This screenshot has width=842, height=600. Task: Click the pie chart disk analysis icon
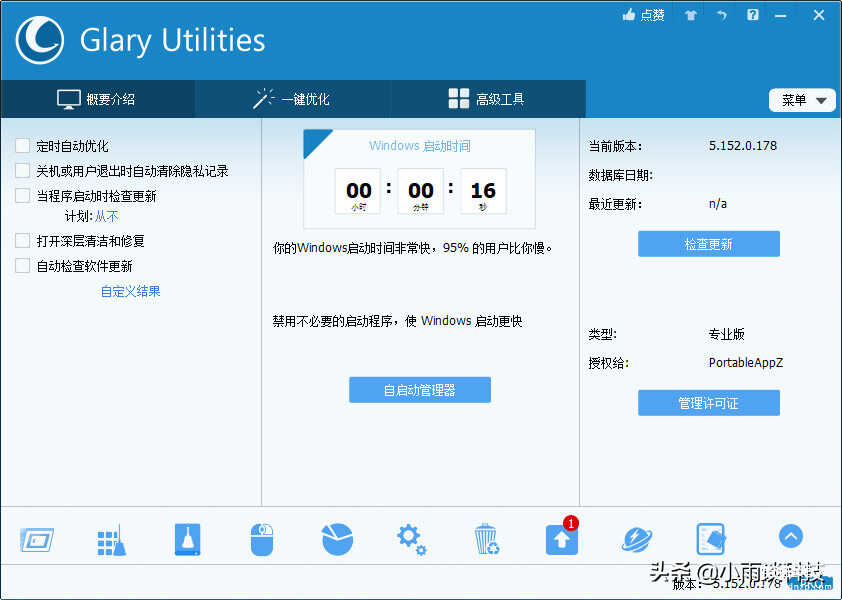[x=337, y=539]
